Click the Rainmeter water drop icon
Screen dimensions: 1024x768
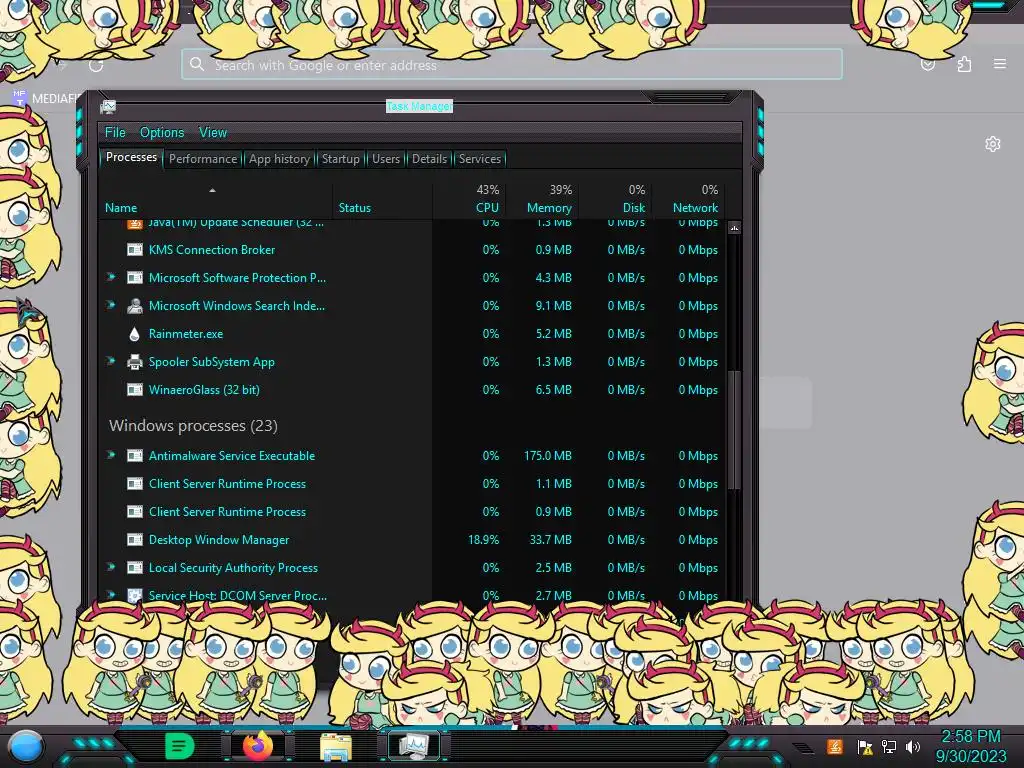[x=135, y=334]
